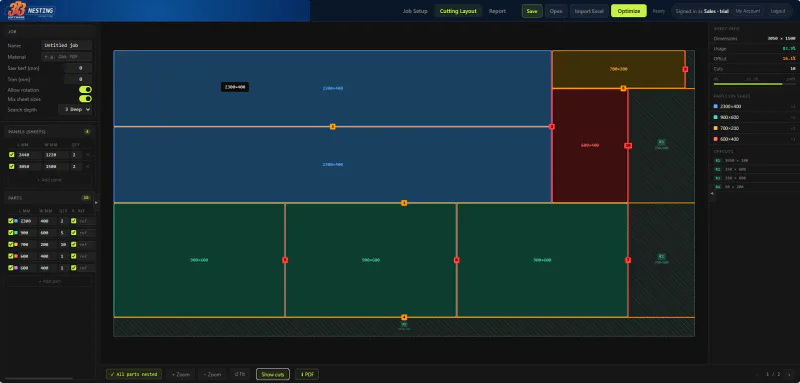The image size is (800, 383).
Task: Select 900×600 in Parts on sheet list
Action: [754, 117]
